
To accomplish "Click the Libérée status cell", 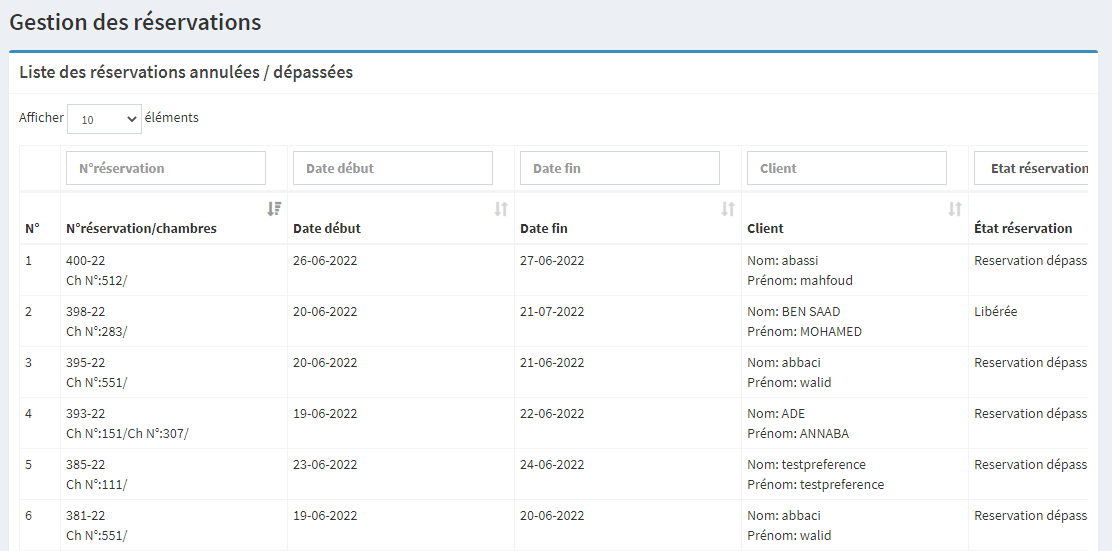I will pos(995,312).
